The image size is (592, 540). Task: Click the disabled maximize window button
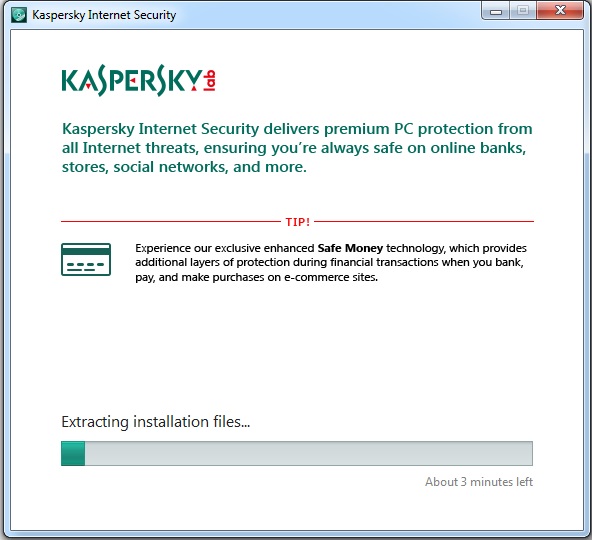tap(523, 11)
